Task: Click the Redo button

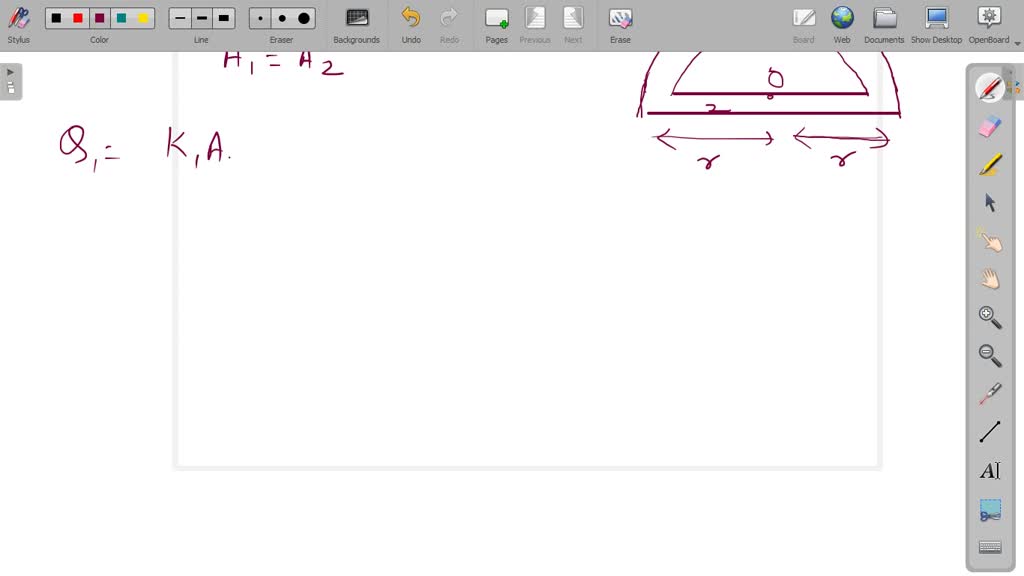Action: point(449,25)
